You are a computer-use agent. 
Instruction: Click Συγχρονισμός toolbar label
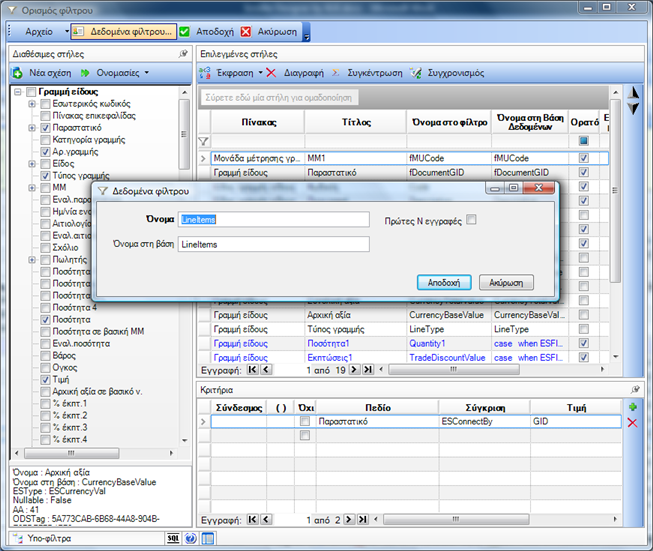[456, 73]
